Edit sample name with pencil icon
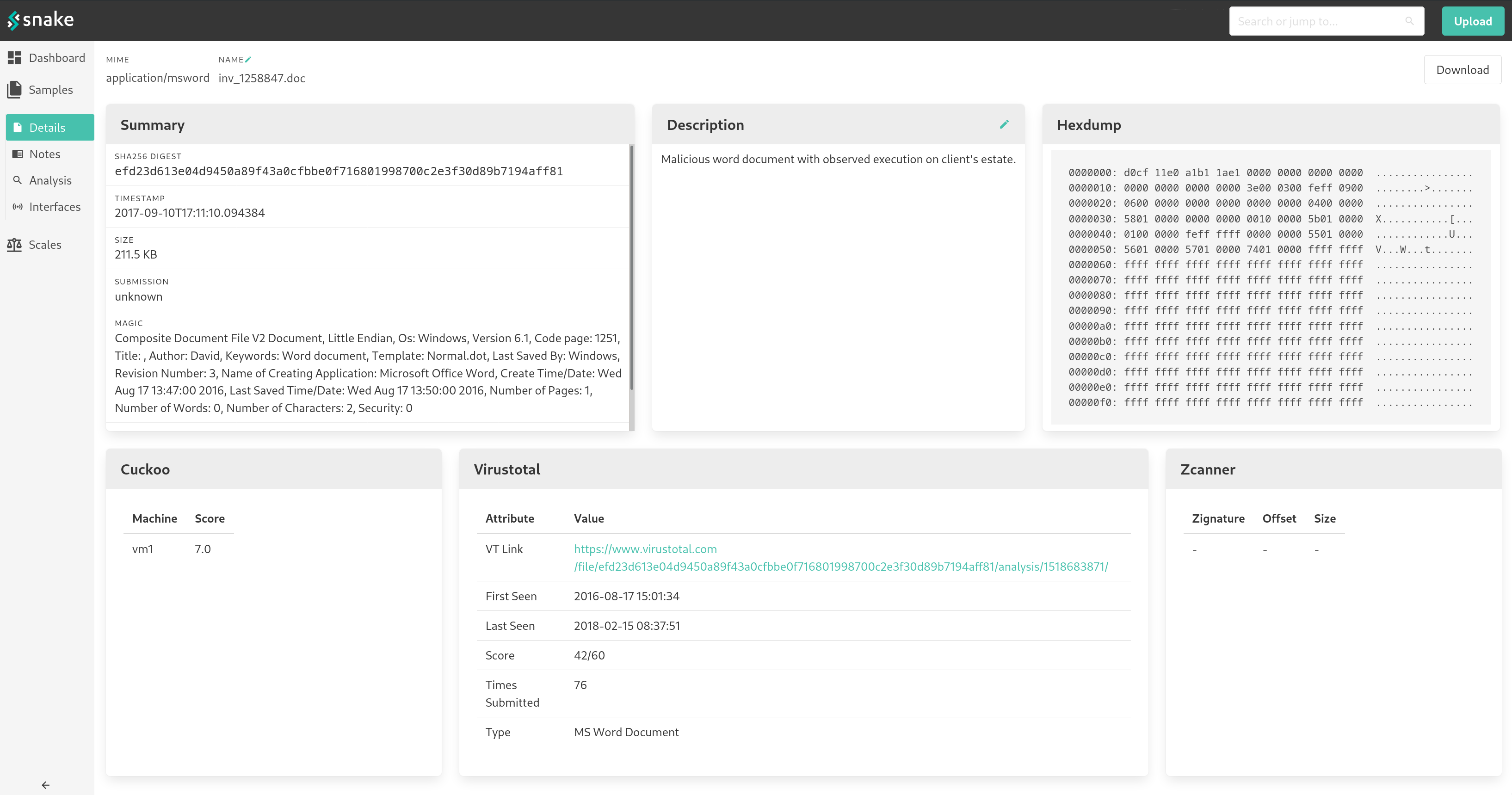The width and height of the screenshot is (1512, 795). 248,59
